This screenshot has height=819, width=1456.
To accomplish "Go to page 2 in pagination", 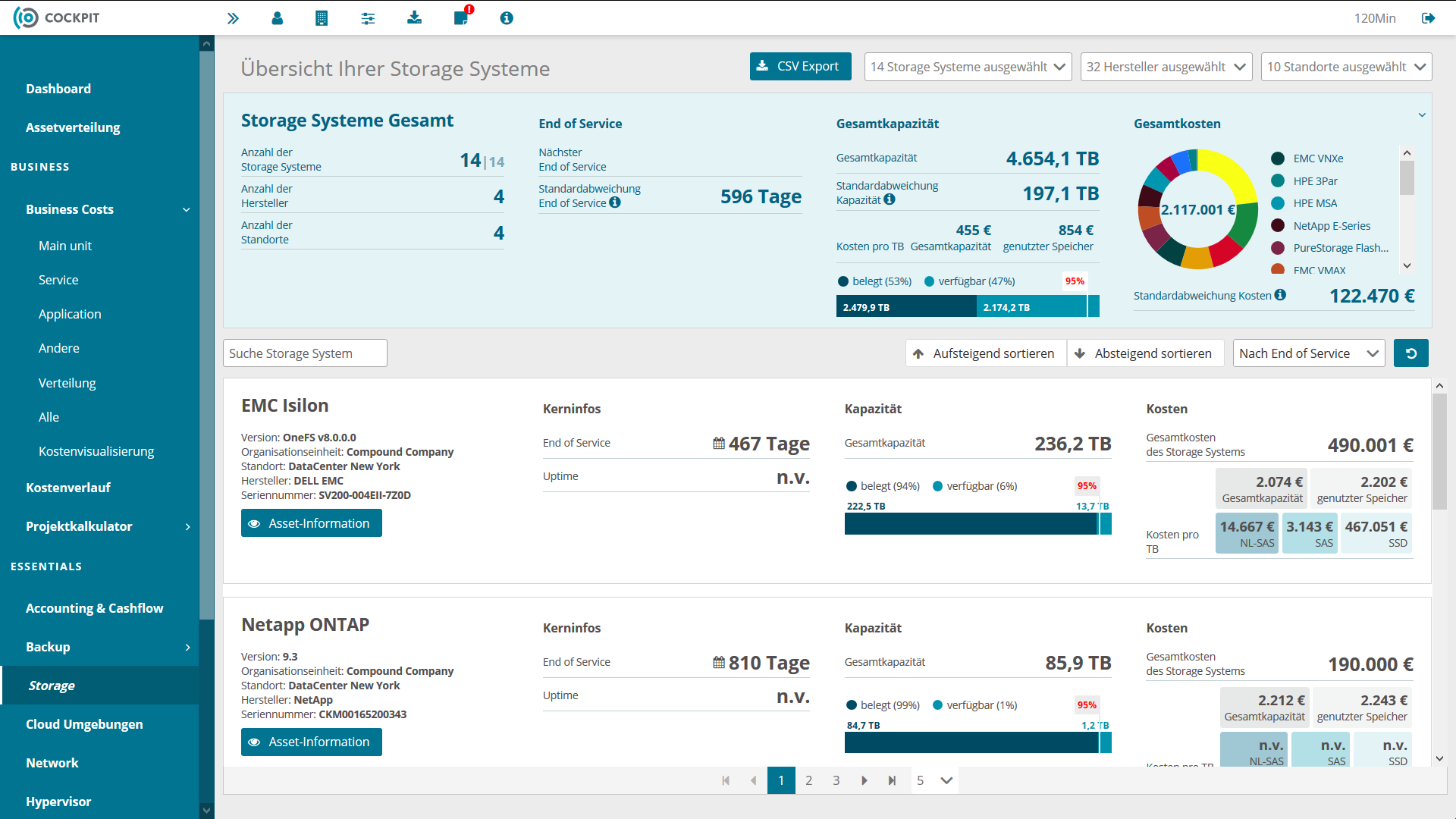I will (809, 780).
